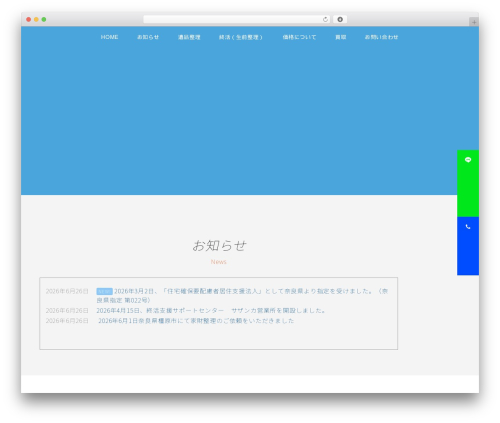Reload page with the address bar refresh icon
This screenshot has width=500, height=423.
coord(325,19)
